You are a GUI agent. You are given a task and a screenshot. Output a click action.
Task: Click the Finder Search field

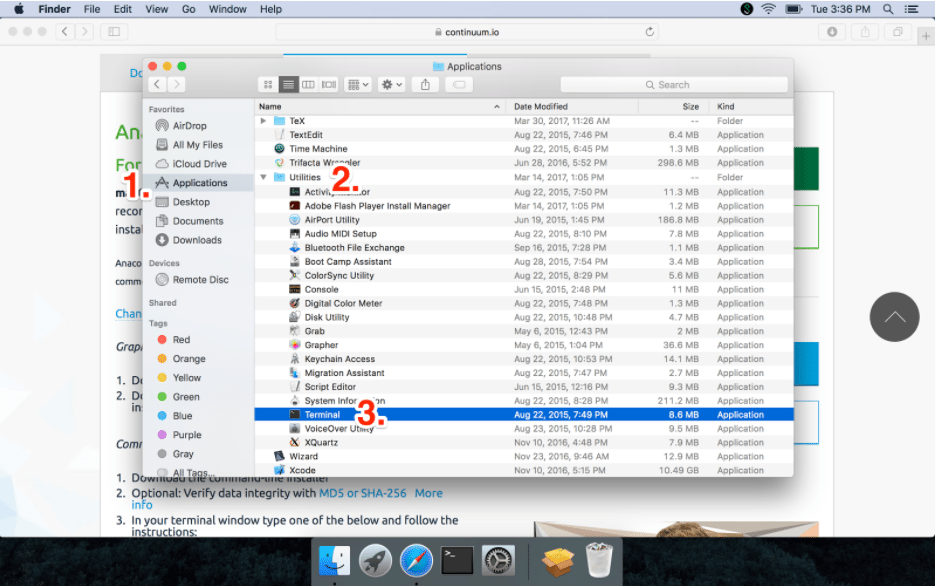[674, 85]
